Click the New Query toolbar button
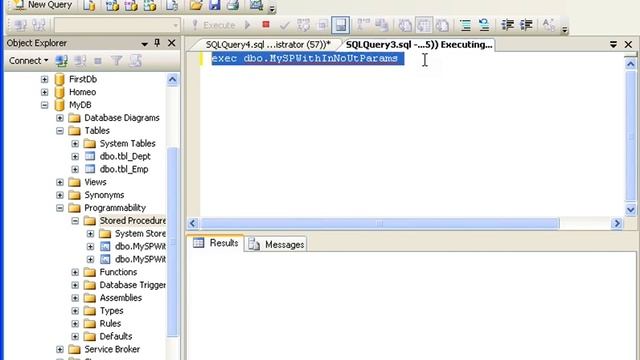Viewport: 640px width, 360px height. pos(43,5)
